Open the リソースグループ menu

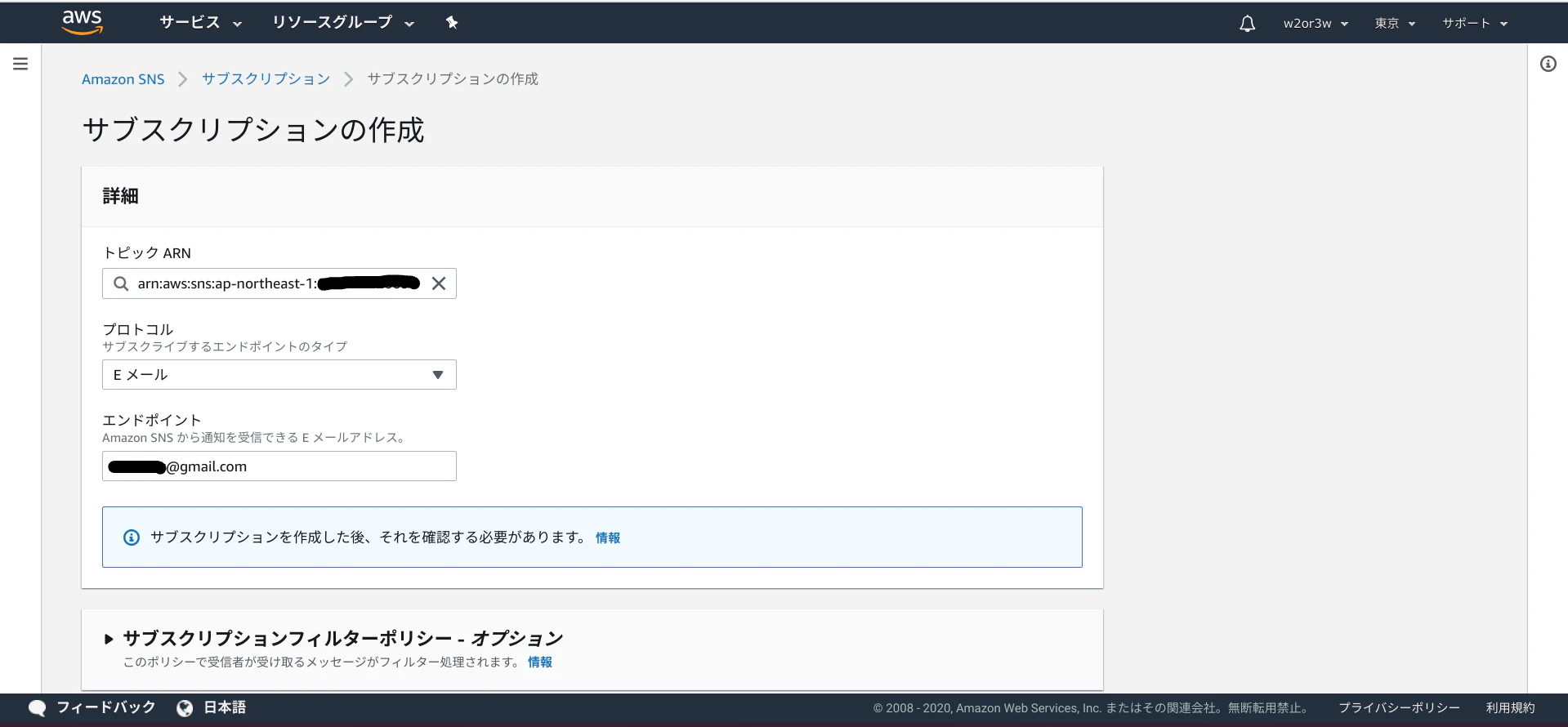(343, 23)
